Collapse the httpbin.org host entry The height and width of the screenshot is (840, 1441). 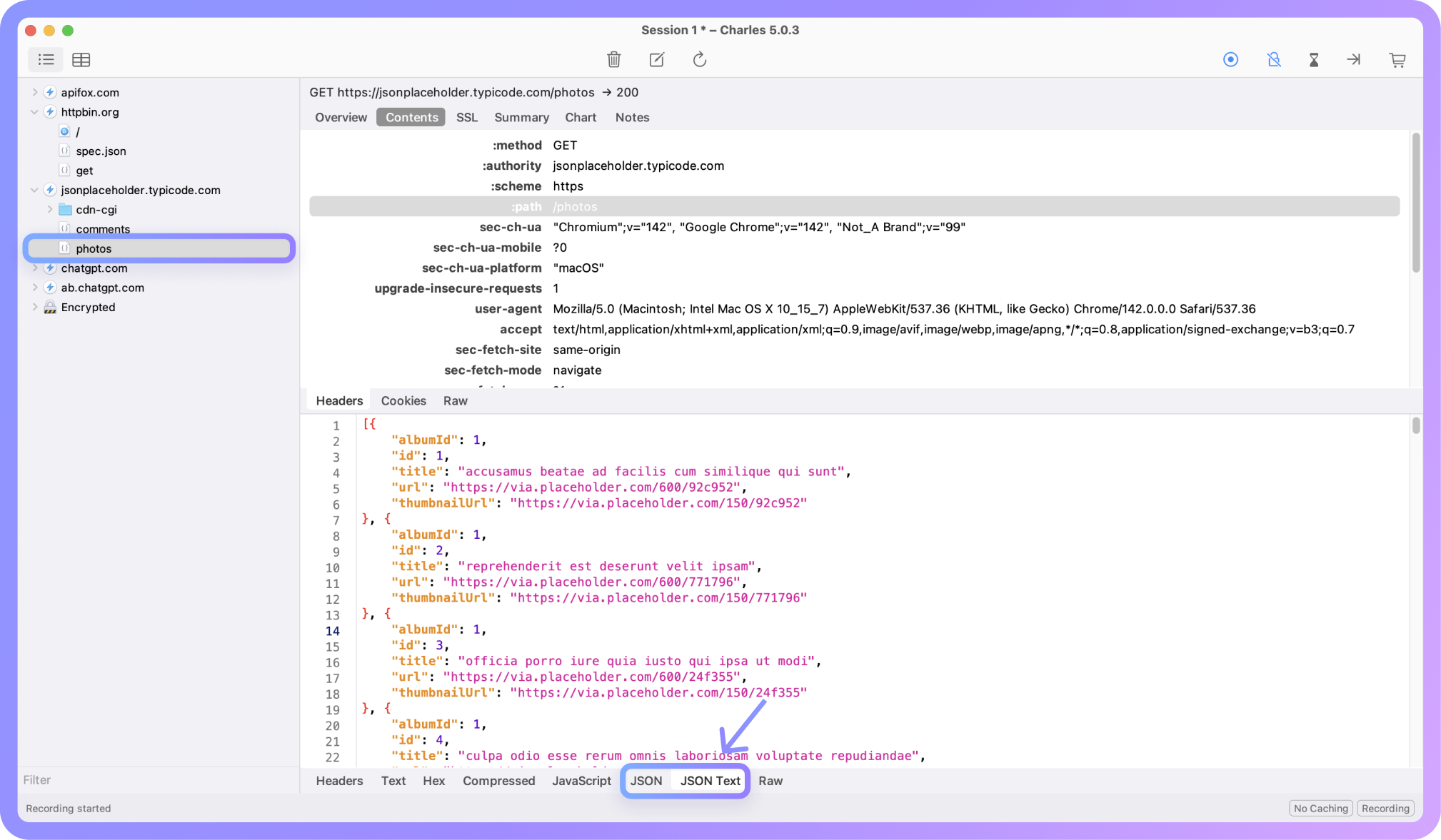pyautogui.click(x=34, y=112)
